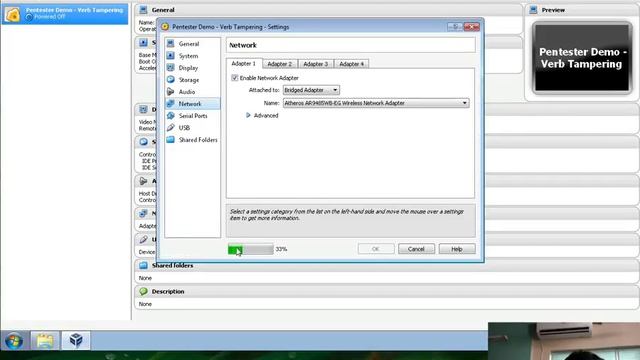Click the Description header in details pane
Image resolution: width=640 pixels, height=360 pixels.
click(168, 291)
